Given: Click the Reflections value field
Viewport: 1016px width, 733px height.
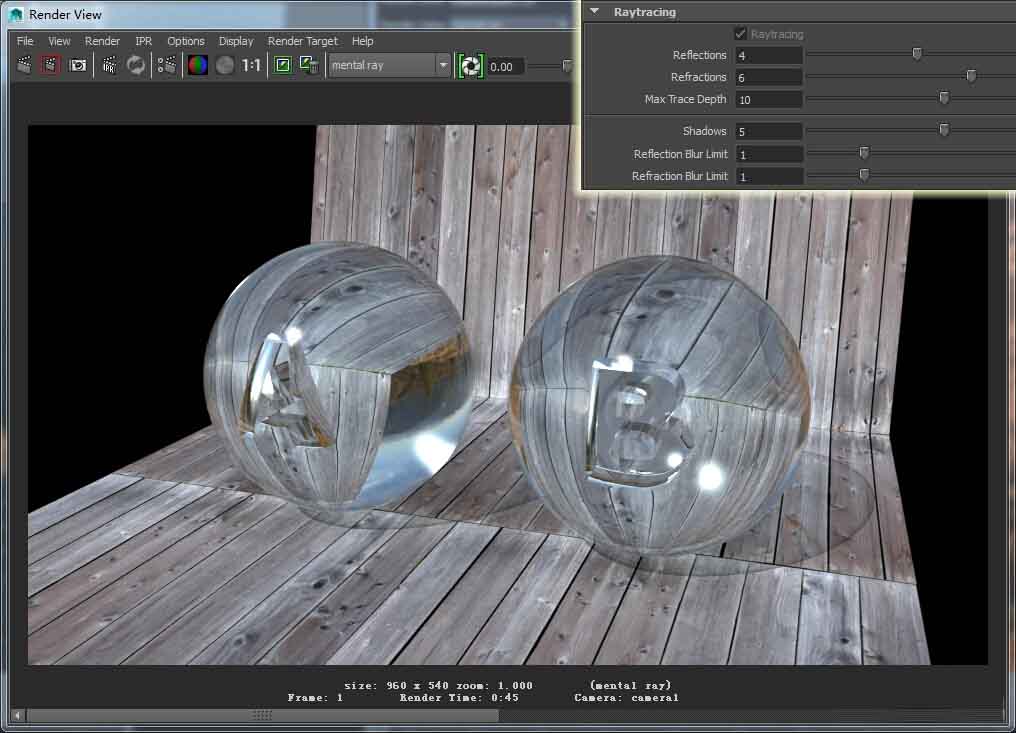Looking at the screenshot, I should click(769, 56).
